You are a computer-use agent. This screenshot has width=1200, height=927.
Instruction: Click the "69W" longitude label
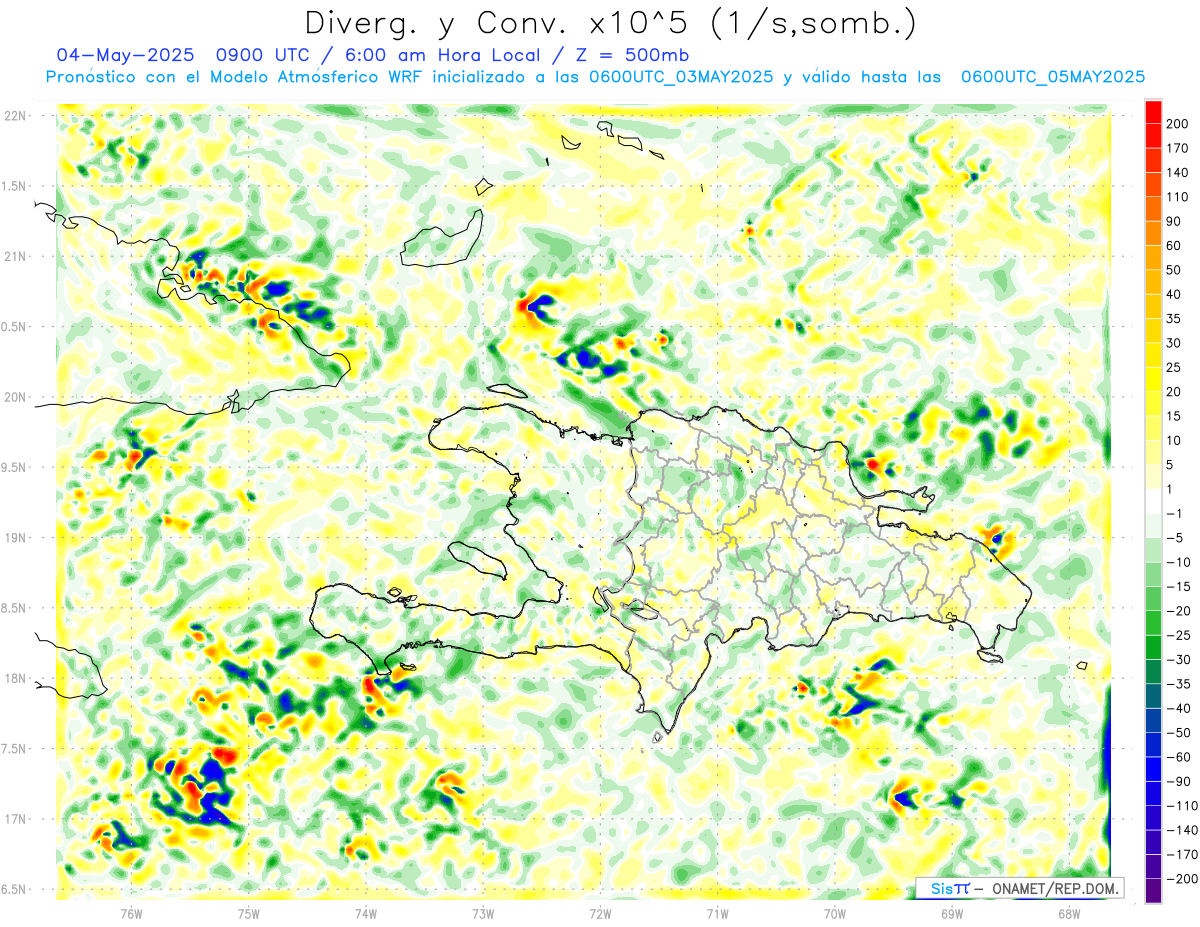(951, 913)
